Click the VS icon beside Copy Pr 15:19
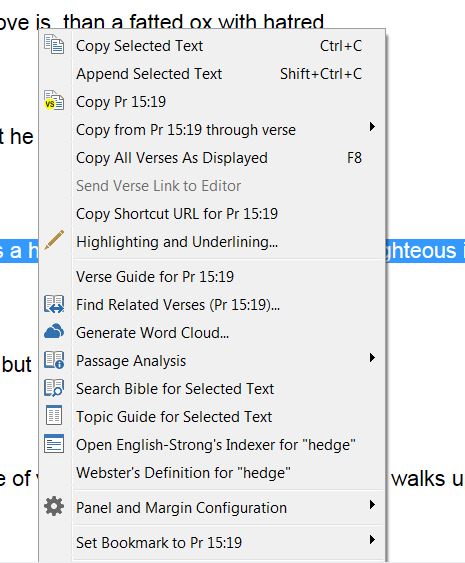Screen dimensions: 465x563 [x=54, y=101]
